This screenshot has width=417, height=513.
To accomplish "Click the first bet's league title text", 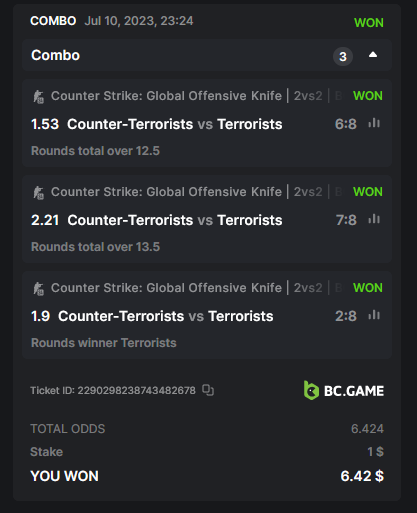I will point(166,96).
